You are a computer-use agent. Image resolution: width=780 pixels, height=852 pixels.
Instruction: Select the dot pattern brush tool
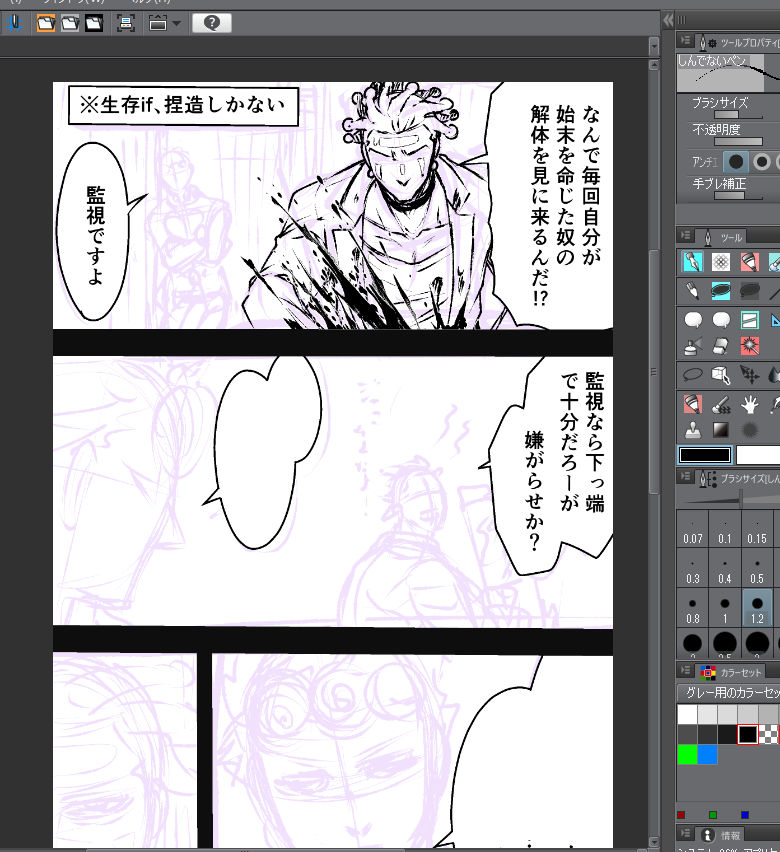coord(721,262)
